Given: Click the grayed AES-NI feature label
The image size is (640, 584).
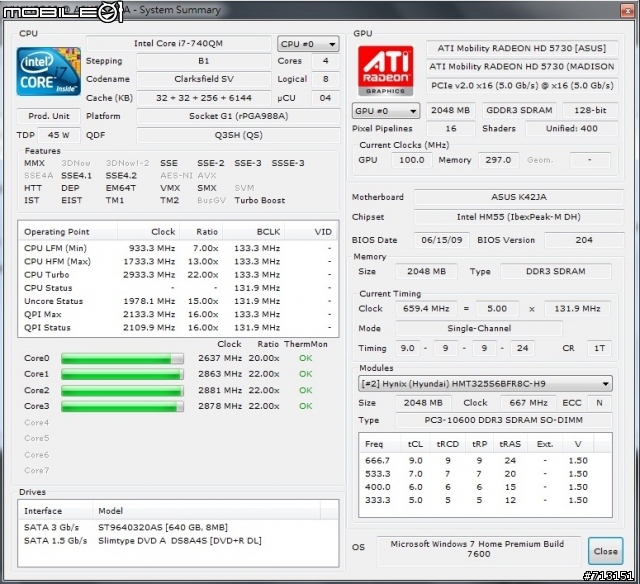Looking at the screenshot, I should [176, 175].
